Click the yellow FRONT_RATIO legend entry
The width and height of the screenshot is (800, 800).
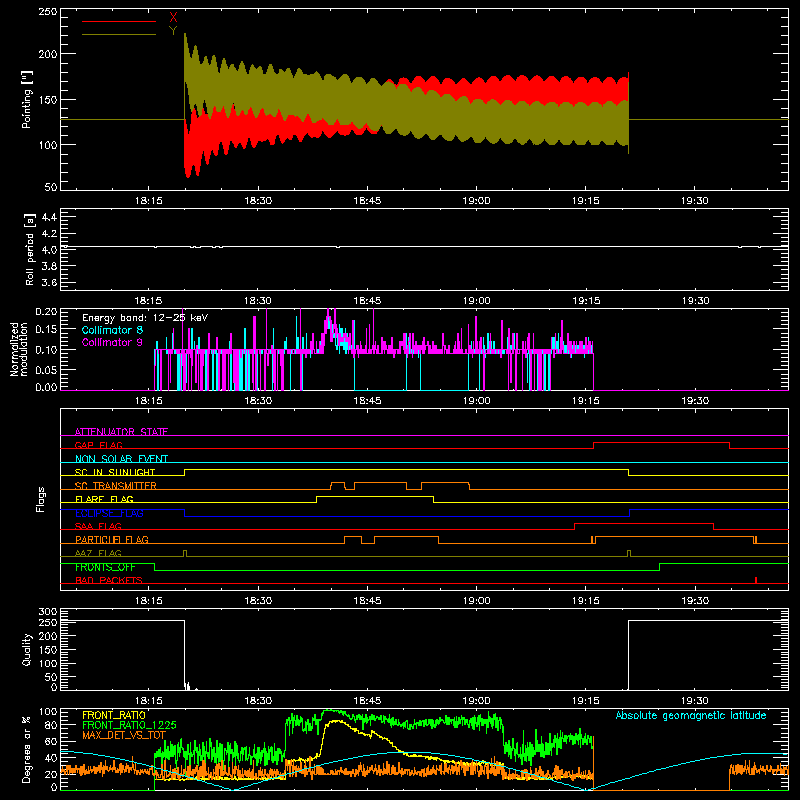114,715
